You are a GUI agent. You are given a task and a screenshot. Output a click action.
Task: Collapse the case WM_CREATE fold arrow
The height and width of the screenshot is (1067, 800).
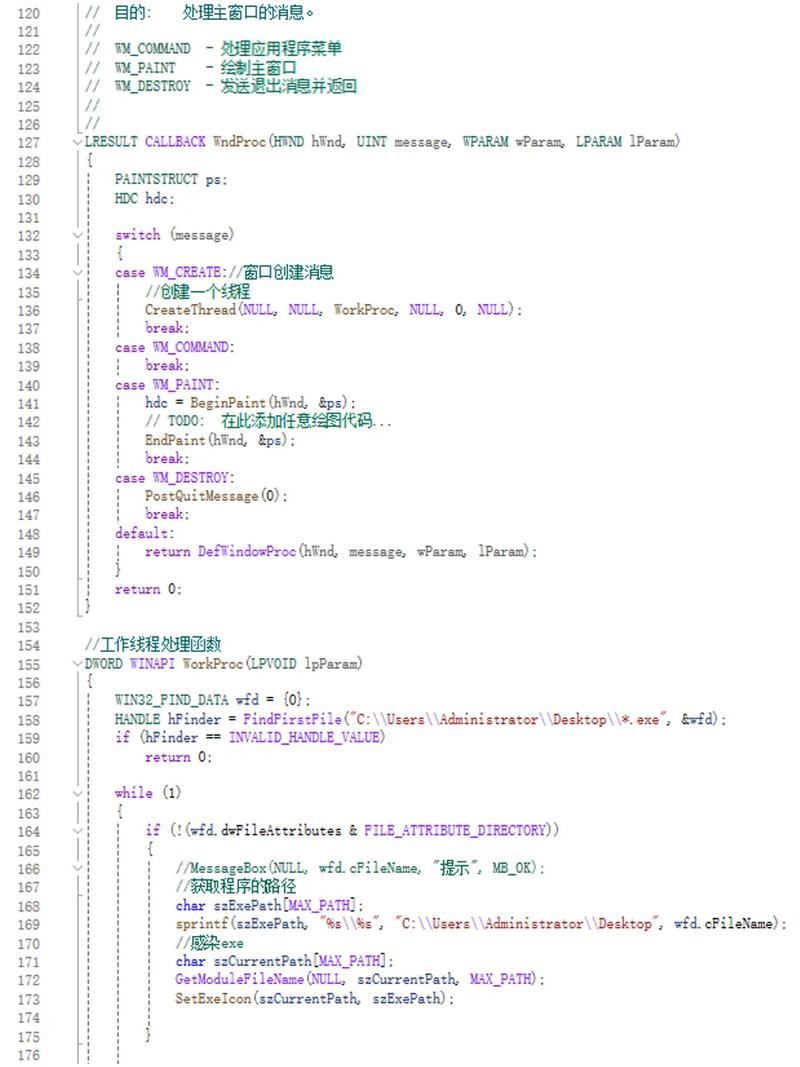[78, 273]
